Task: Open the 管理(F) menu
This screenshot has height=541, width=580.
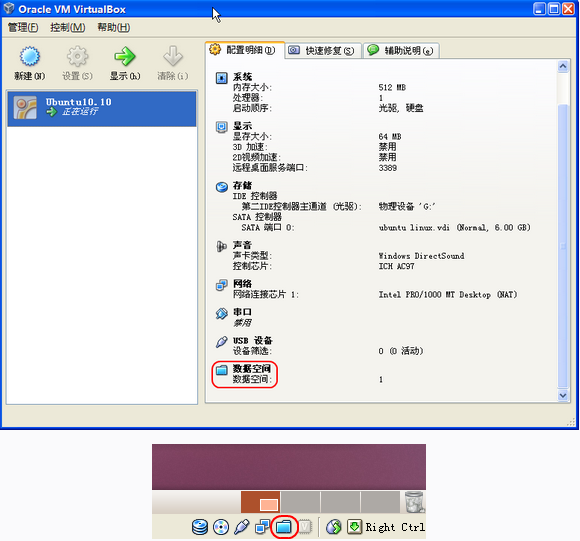Action: pyautogui.click(x=23, y=27)
